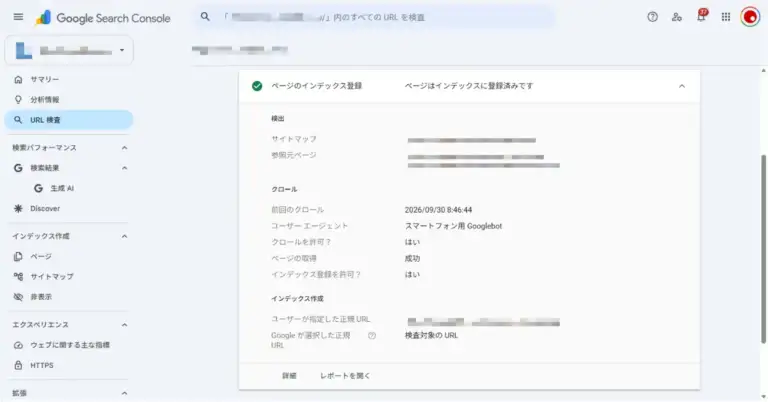
Task: Click the ユーザーが指定した正規 URL label
Action: pyautogui.click(x=320, y=319)
